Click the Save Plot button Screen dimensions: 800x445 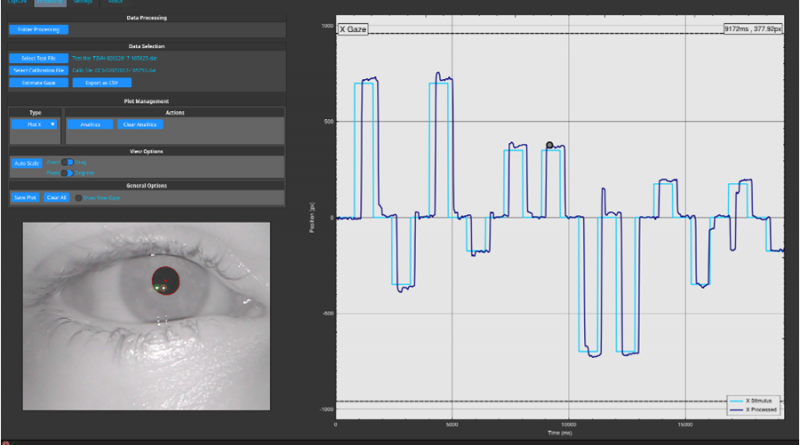(26, 198)
